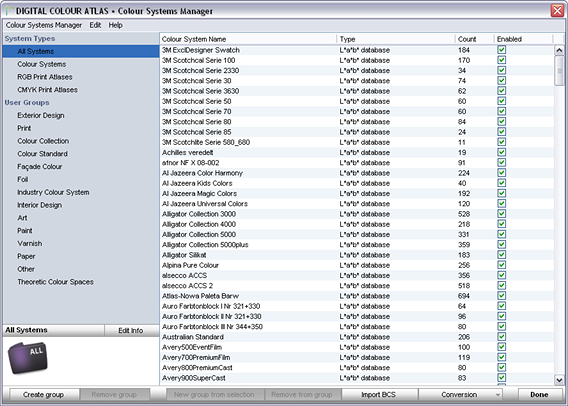The image size is (568, 406).
Task: Select the Other user group
Action: click(x=81, y=269)
